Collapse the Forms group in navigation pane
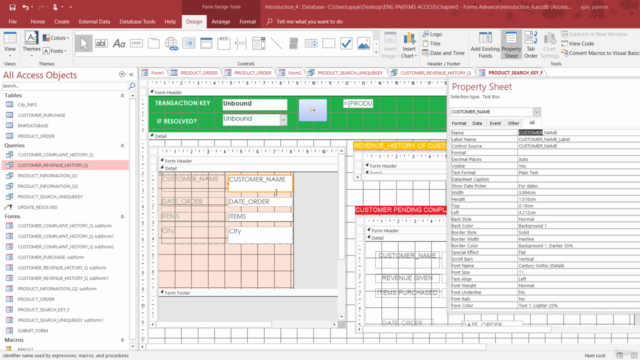Viewport: 640px width, 360px height. (122, 217)
